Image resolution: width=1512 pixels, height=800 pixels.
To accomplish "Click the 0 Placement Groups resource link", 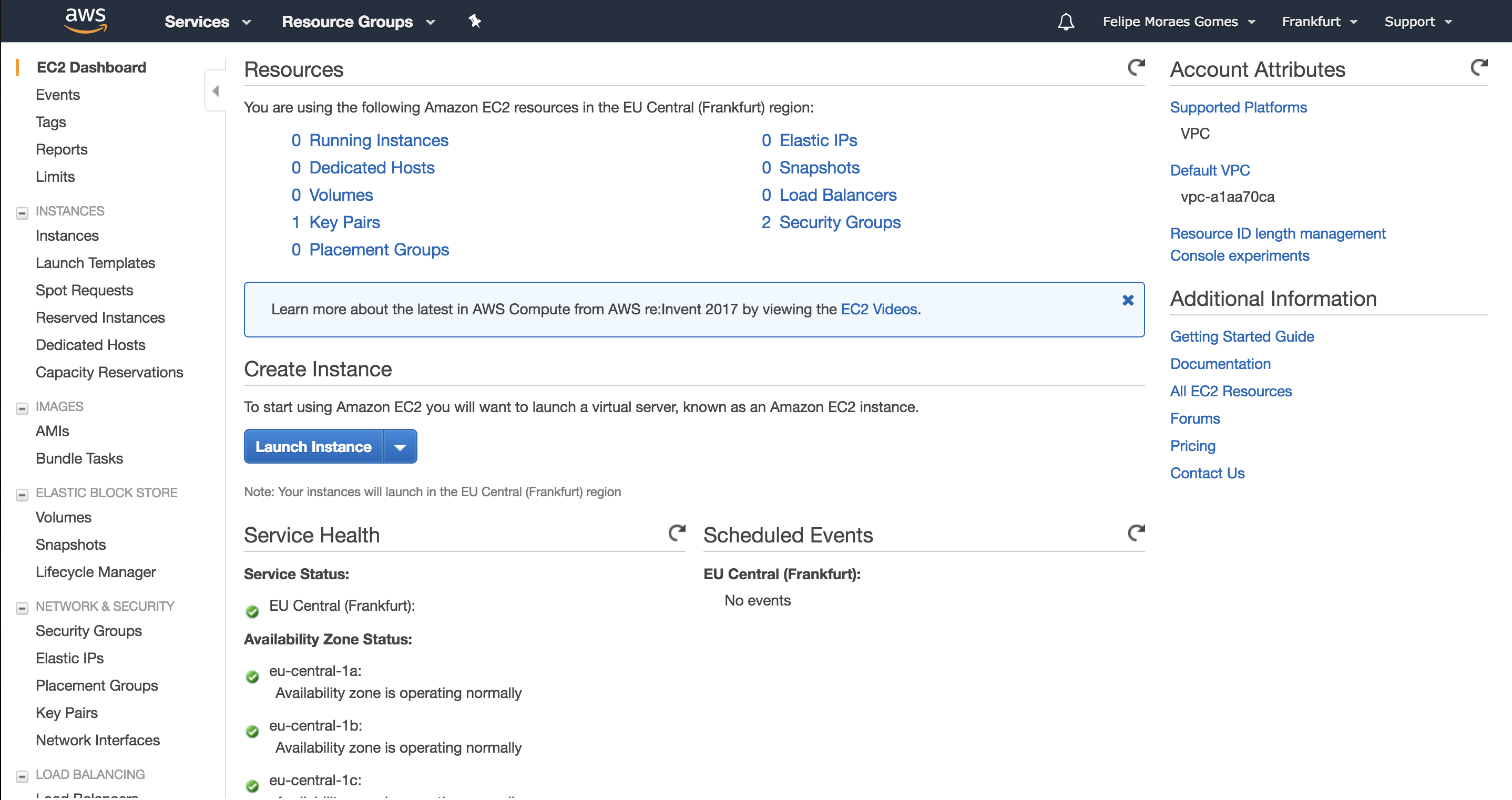I will point(370,250).
